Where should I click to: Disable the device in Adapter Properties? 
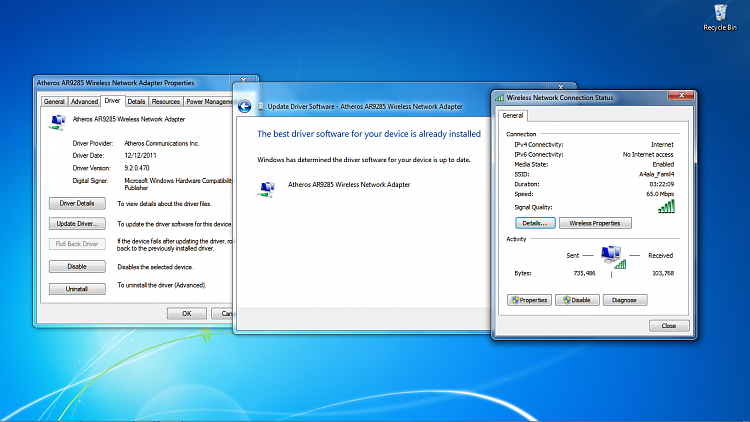77,267
